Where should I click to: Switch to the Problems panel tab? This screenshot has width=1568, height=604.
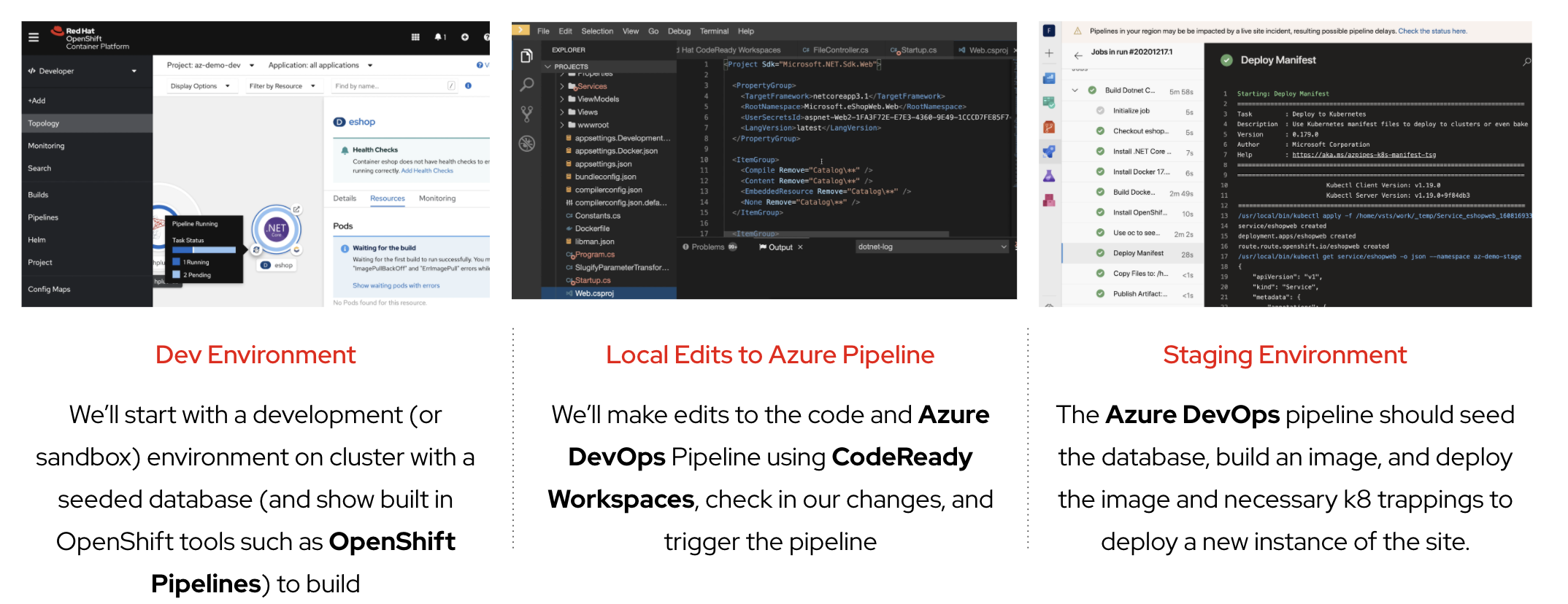pos(710,247)
